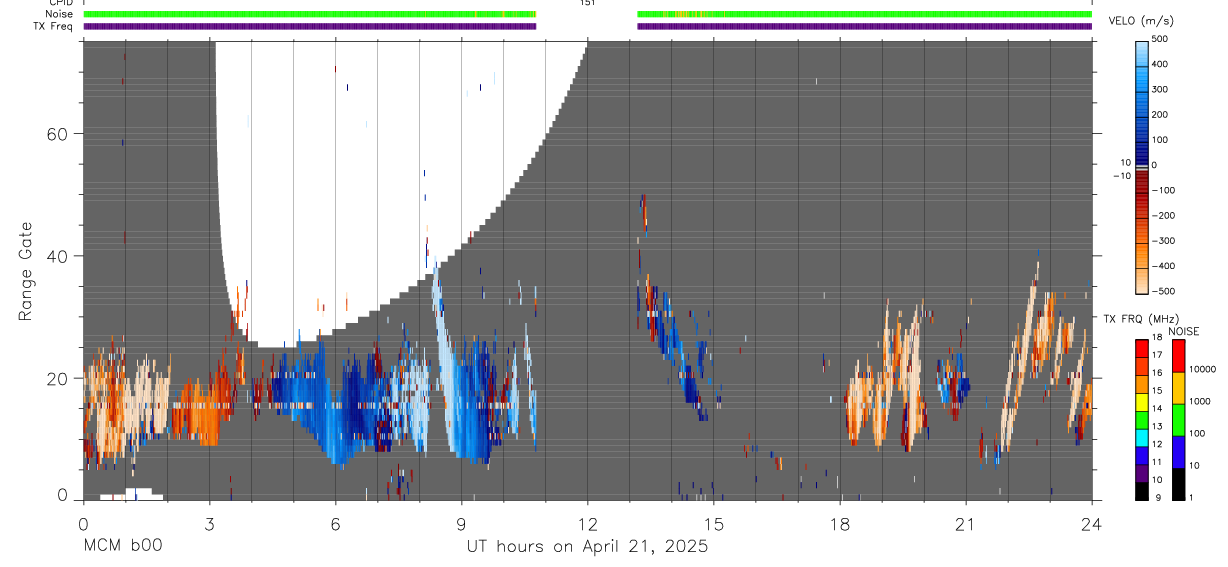The height and width of the screenshot is (567, 1228).
Task: Click the 1 label on NOISE scale
Action: point(1191,497)
